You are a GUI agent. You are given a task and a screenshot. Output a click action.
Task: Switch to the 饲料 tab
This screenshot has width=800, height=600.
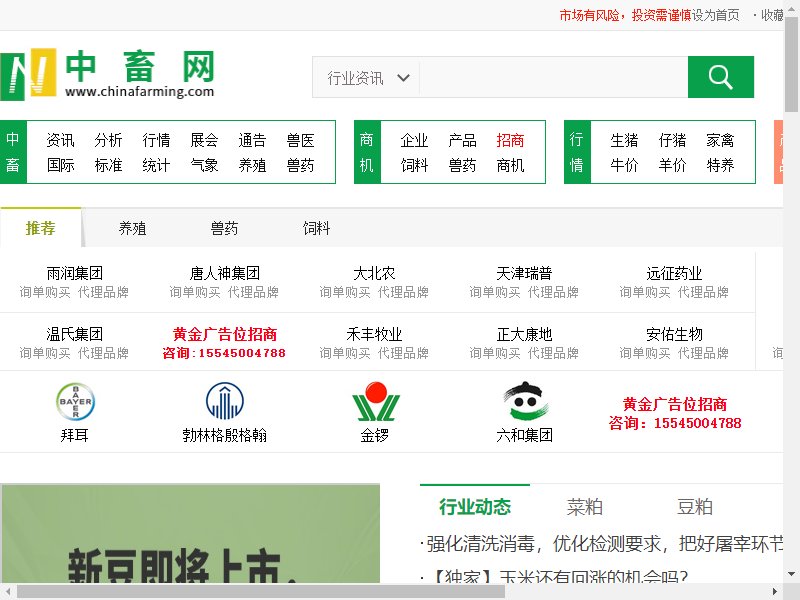tap(316, 228)
